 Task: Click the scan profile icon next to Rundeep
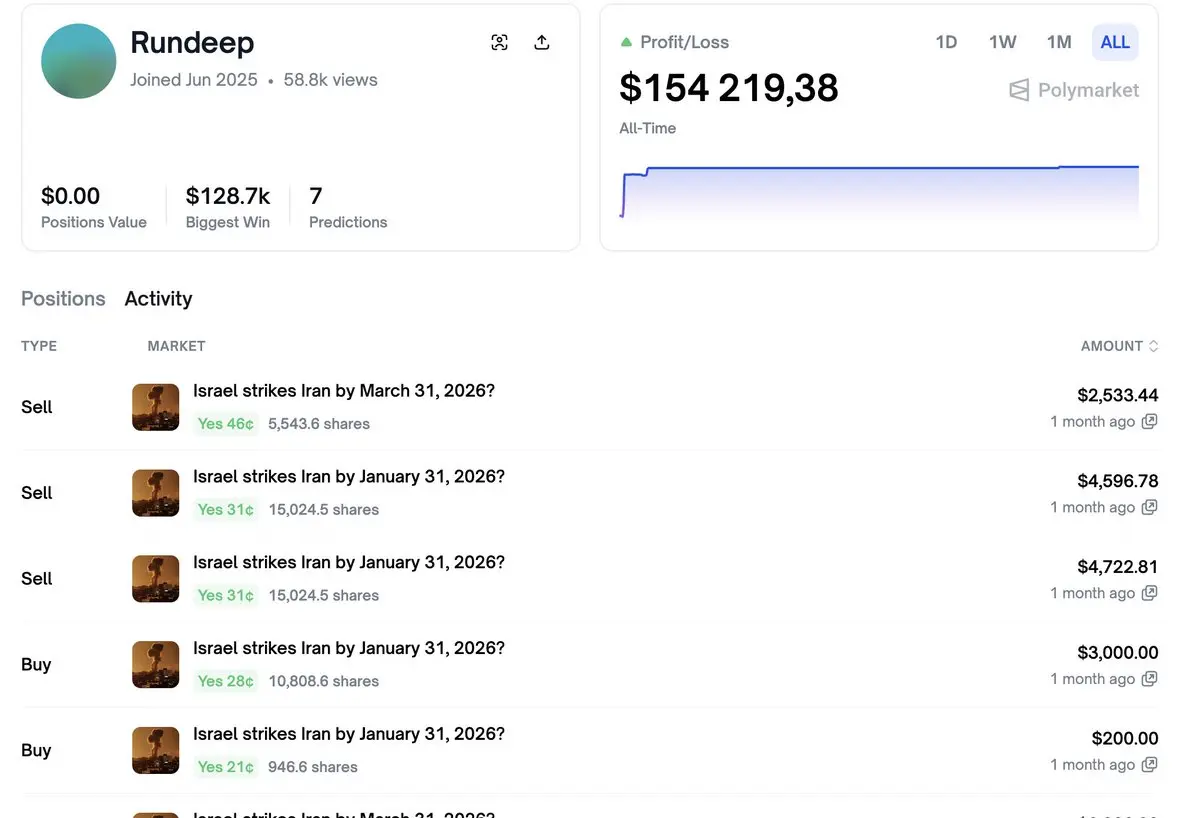[500, 42]
